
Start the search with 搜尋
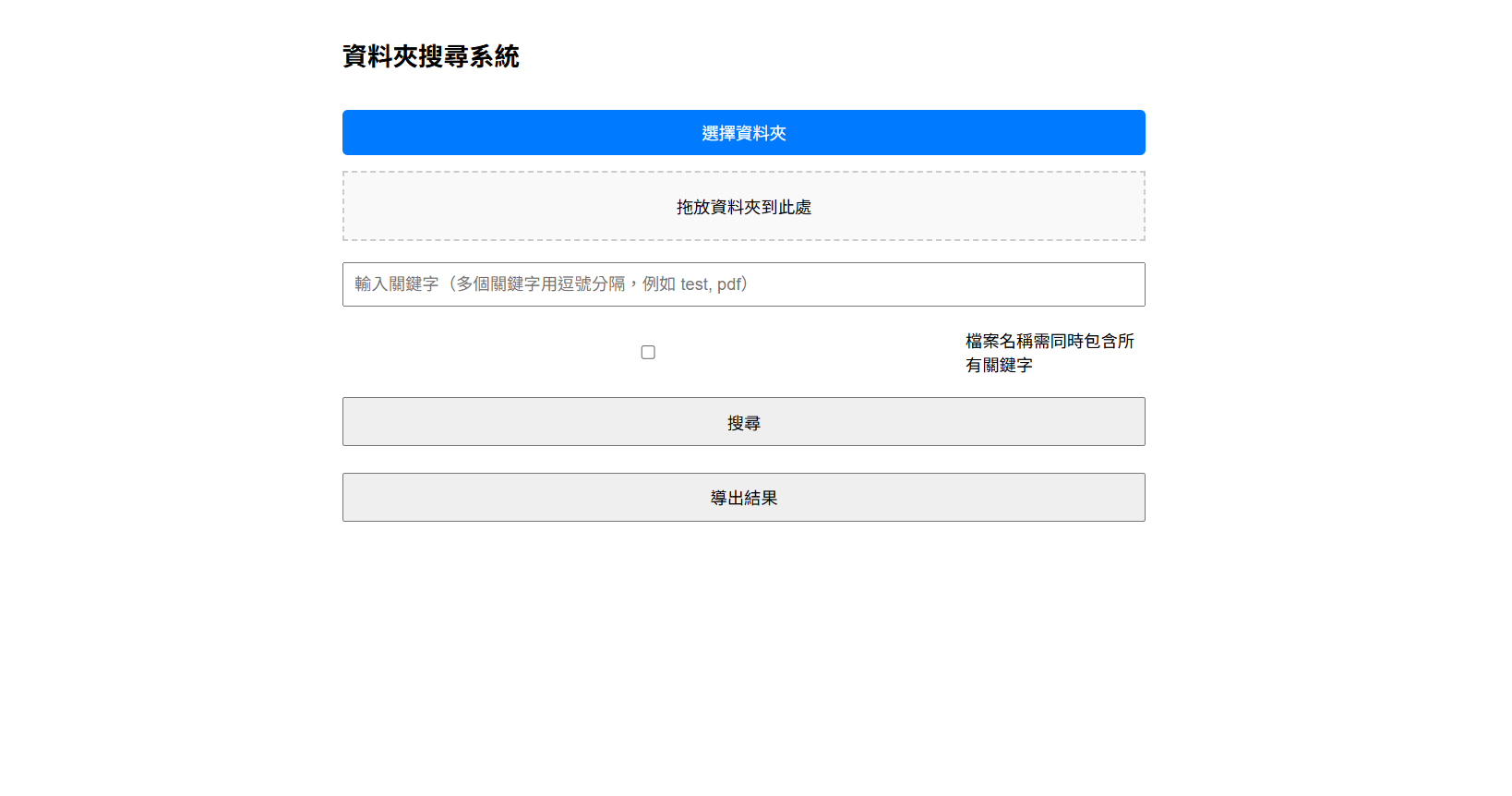click(x=743, y=422)
